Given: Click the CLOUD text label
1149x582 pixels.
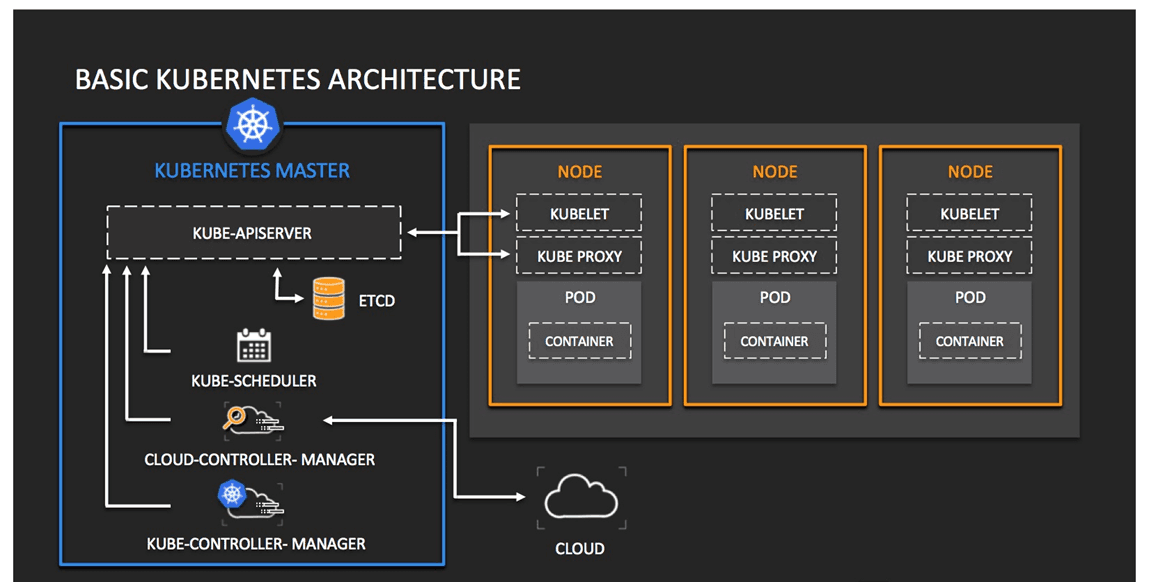Looking at the screenshot, I should pyautogui.click(x=580, y=548).
